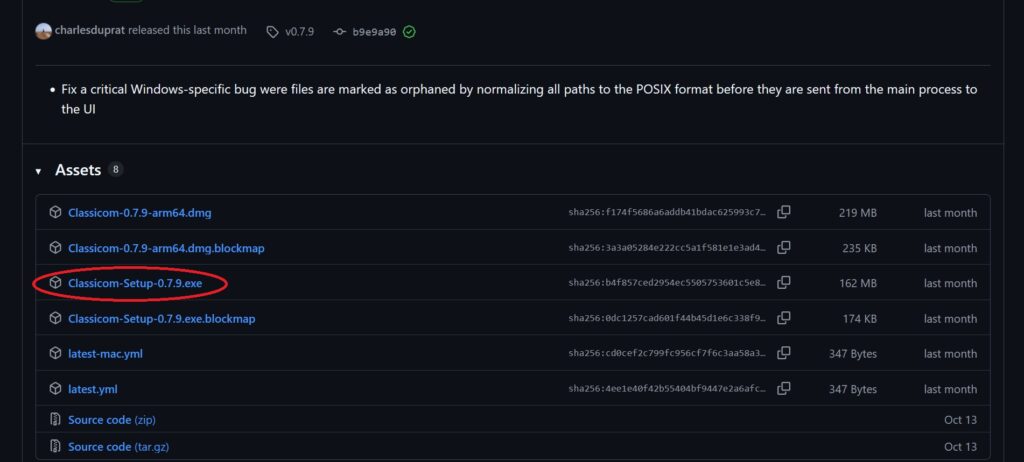Click the tag icon beside v0.7.9
Screen dimensions: 1024x462
click(x=272, y=31)
